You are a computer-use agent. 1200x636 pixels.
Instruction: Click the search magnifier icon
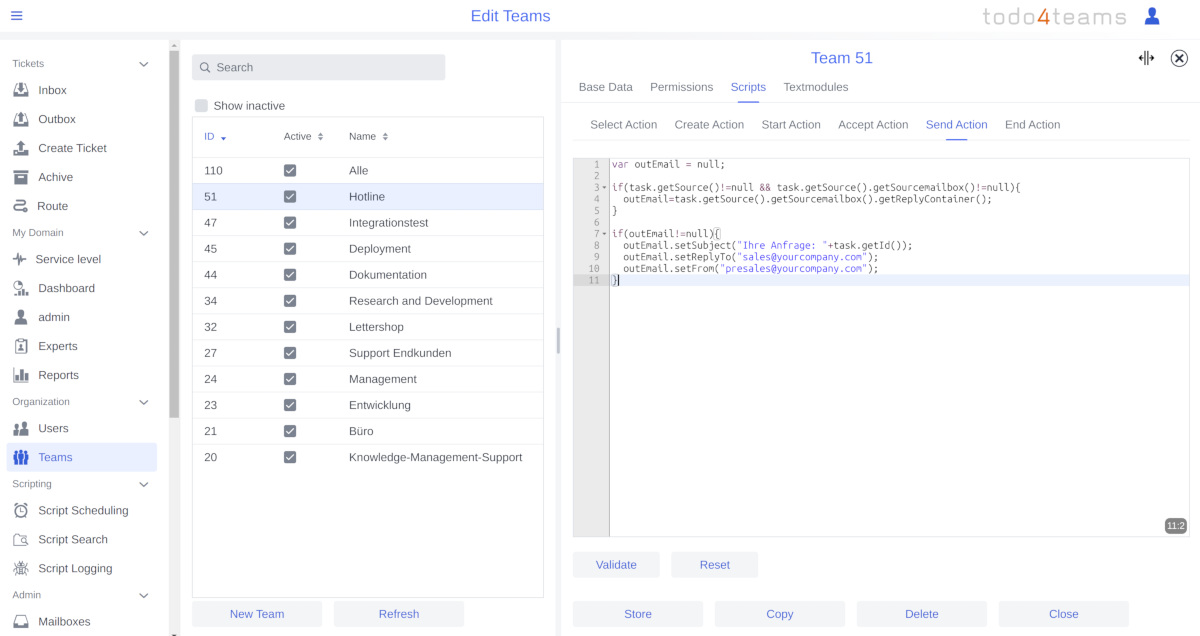point(205,67)
